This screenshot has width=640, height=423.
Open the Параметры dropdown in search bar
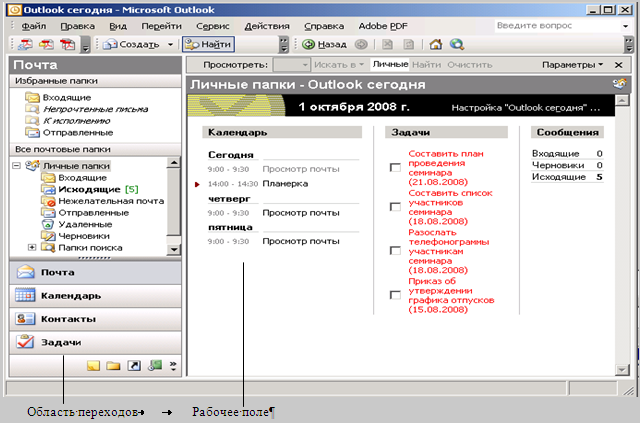click(572, 65)
